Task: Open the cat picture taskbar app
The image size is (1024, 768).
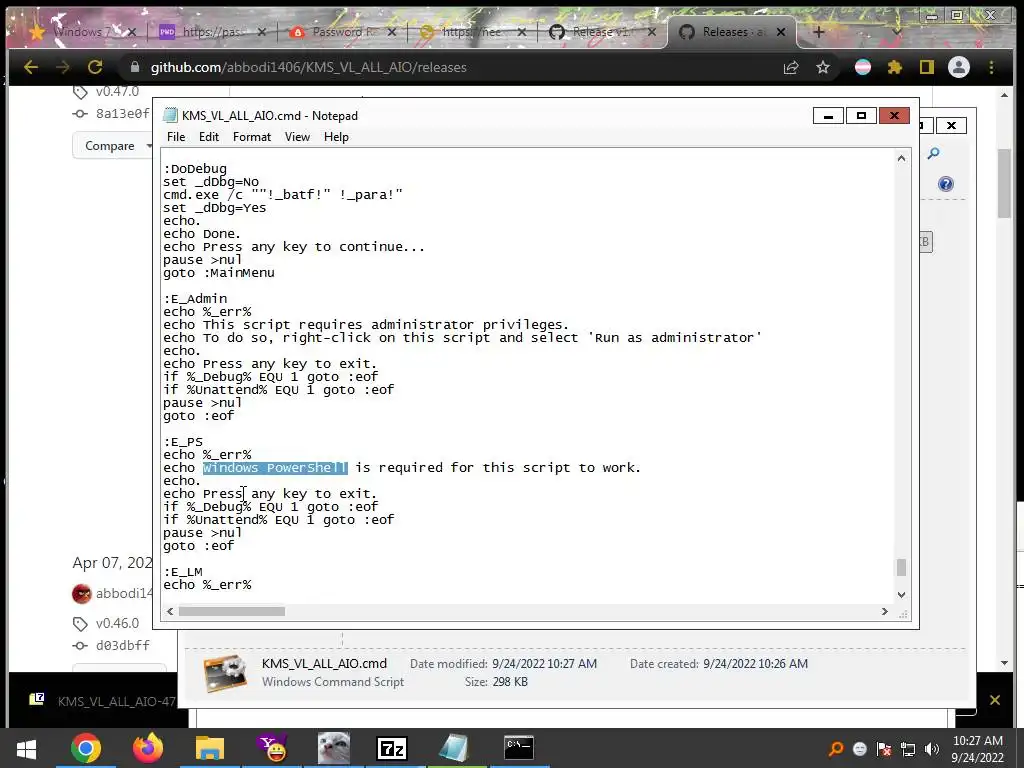Action: (334, 748)
